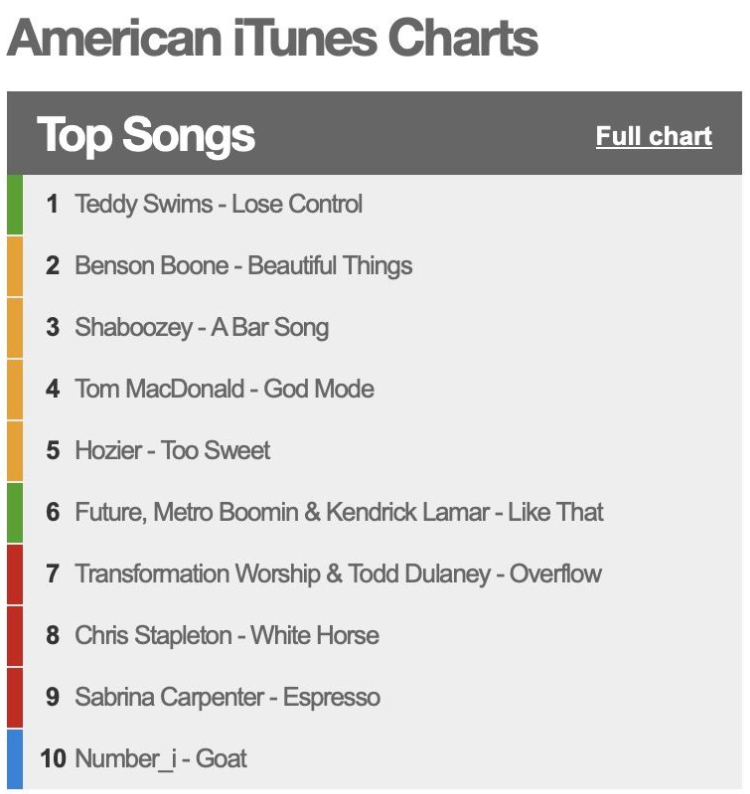Select Benson Boone - Beautiful Things
The height and width of the screenshot is (794, 750).
point(243,266)
